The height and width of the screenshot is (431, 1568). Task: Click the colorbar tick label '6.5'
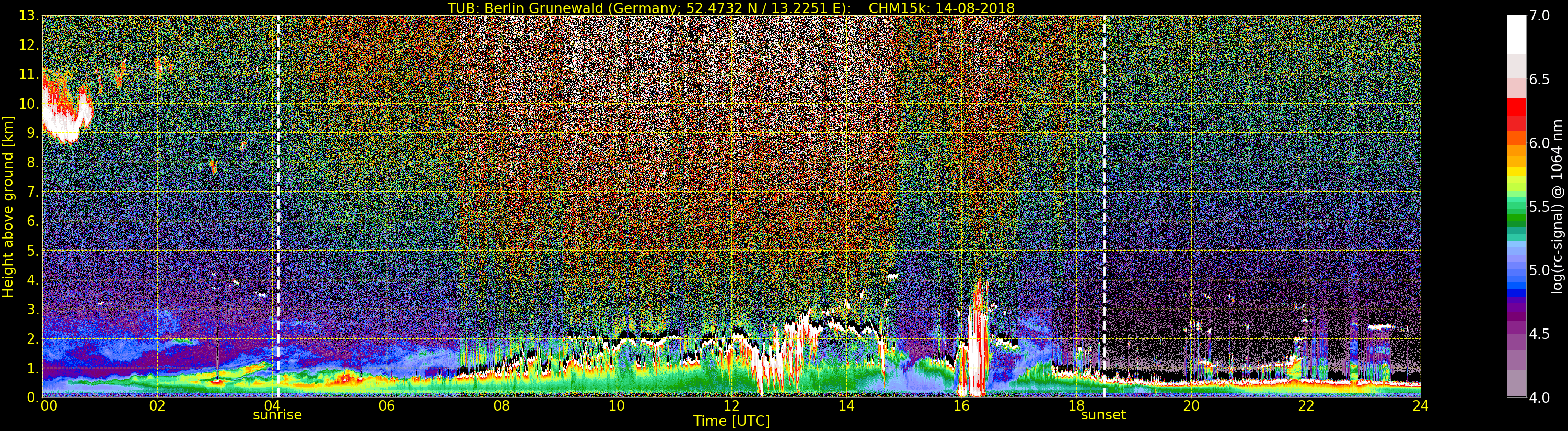coord(1539,80)
